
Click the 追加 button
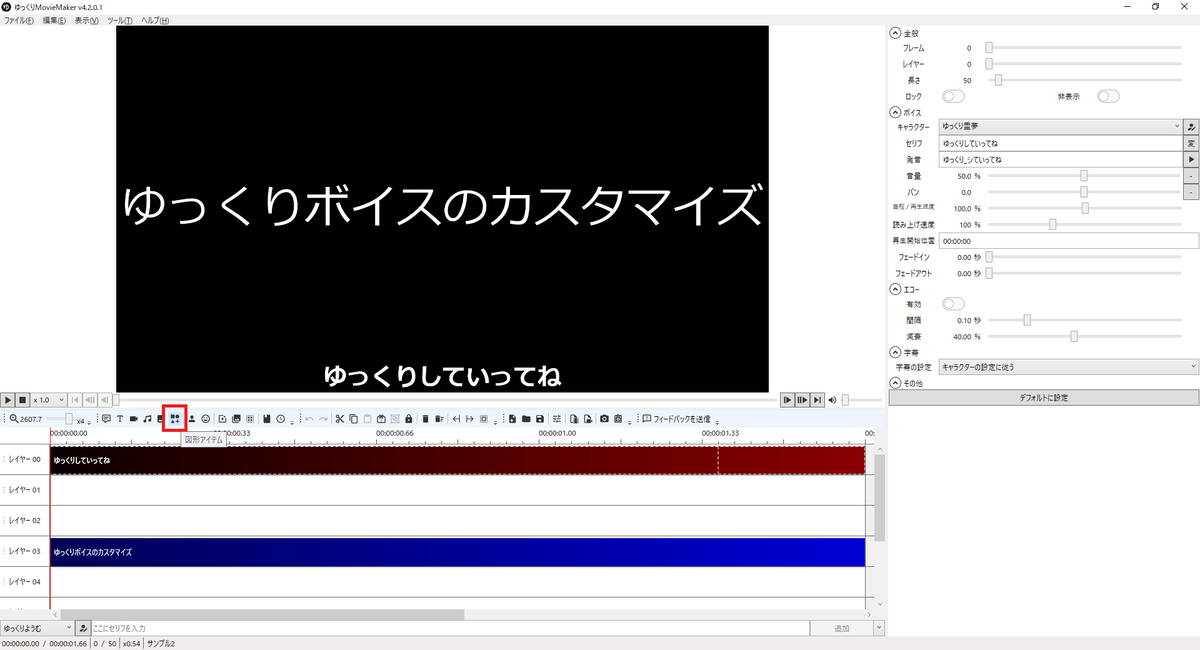(841, 628)
